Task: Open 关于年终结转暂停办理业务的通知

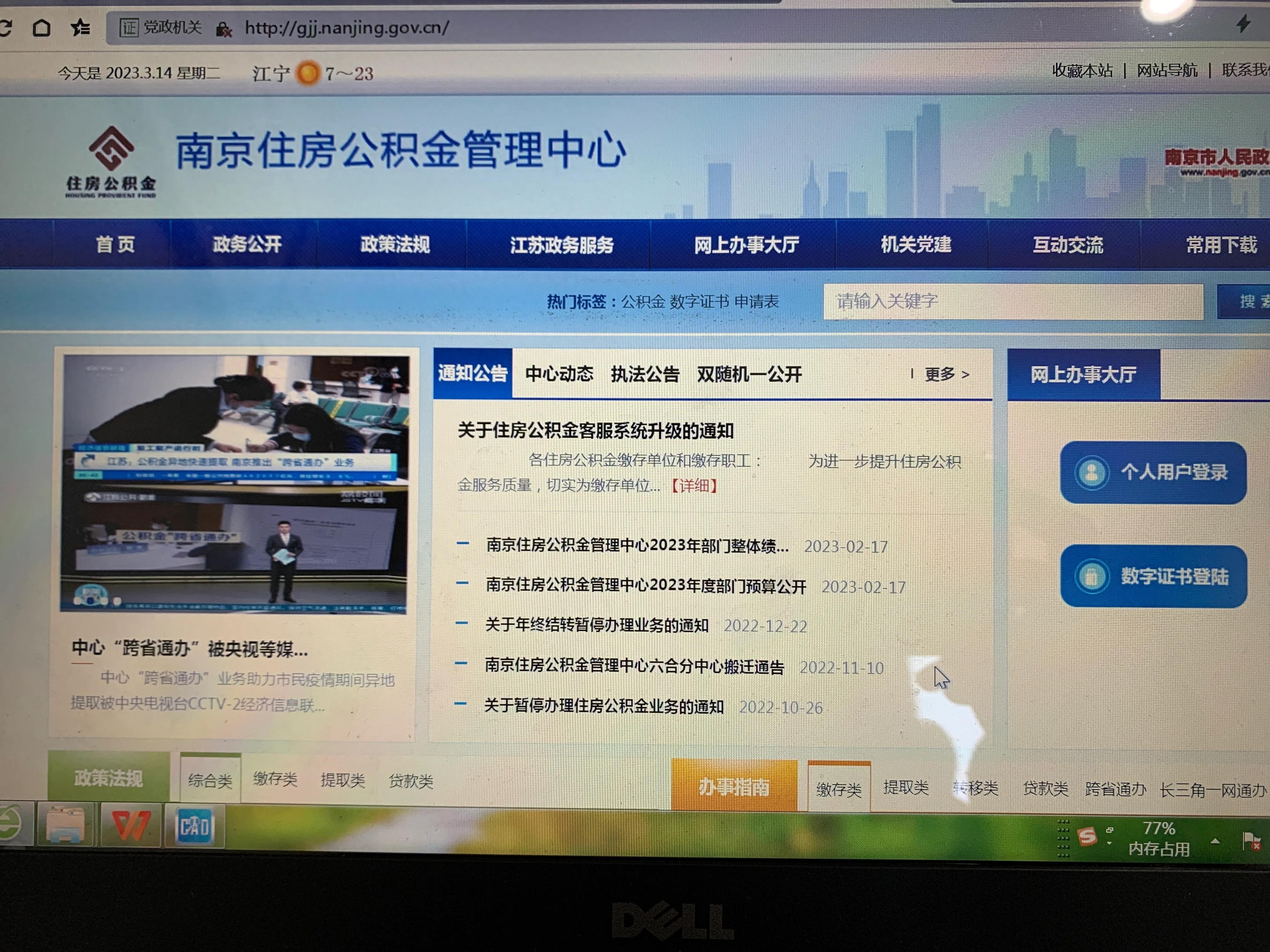Action: click(x=597, y=625)
